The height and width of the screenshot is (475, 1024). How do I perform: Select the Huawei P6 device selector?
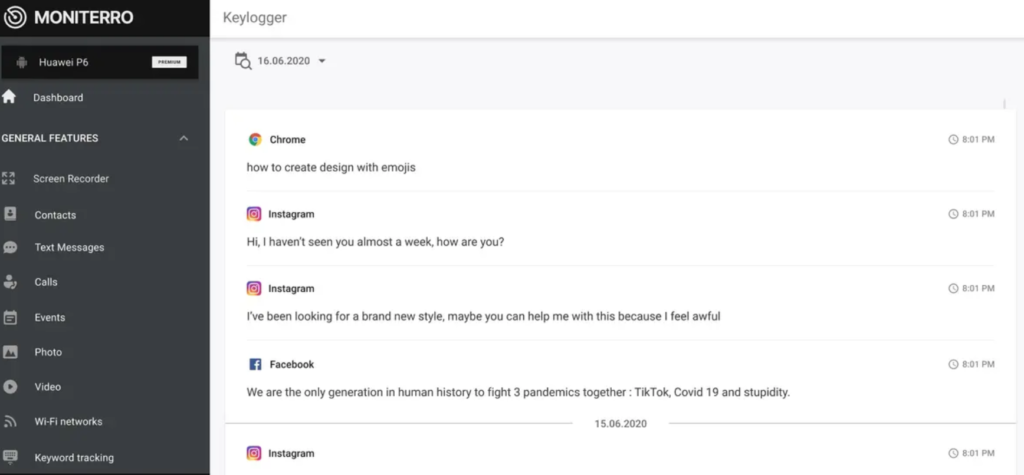point(100,62)
